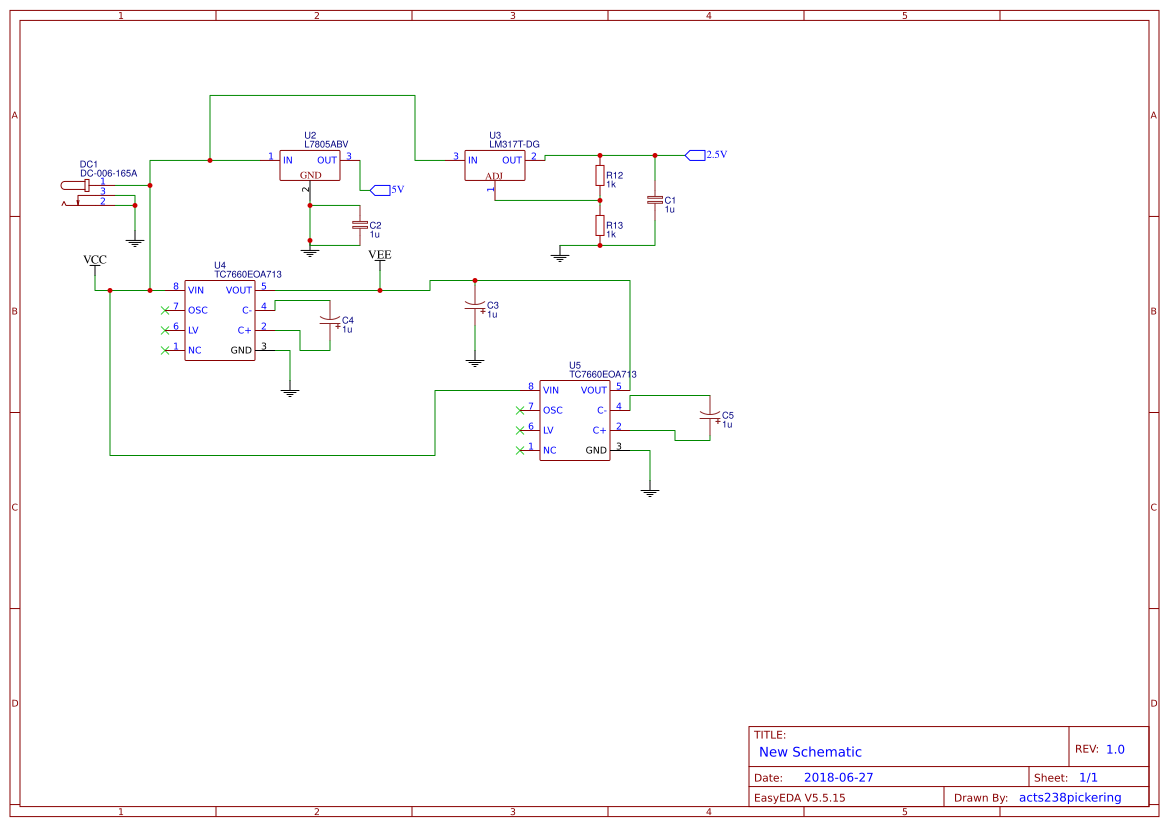Click the 'New Schematic' title text
This screenshot has height=827, width=1169.
click(810, 752)
